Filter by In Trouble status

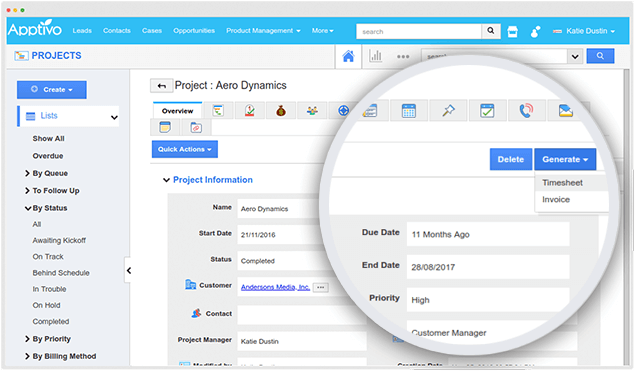click(49, 289)
